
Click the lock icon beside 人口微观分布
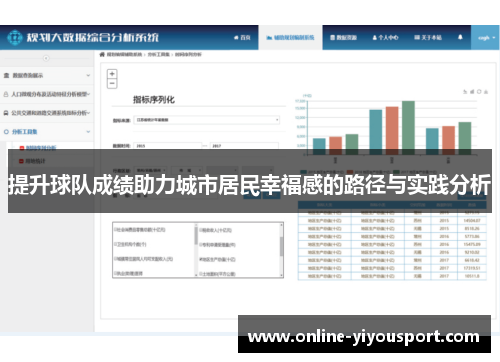pos(6,94)
